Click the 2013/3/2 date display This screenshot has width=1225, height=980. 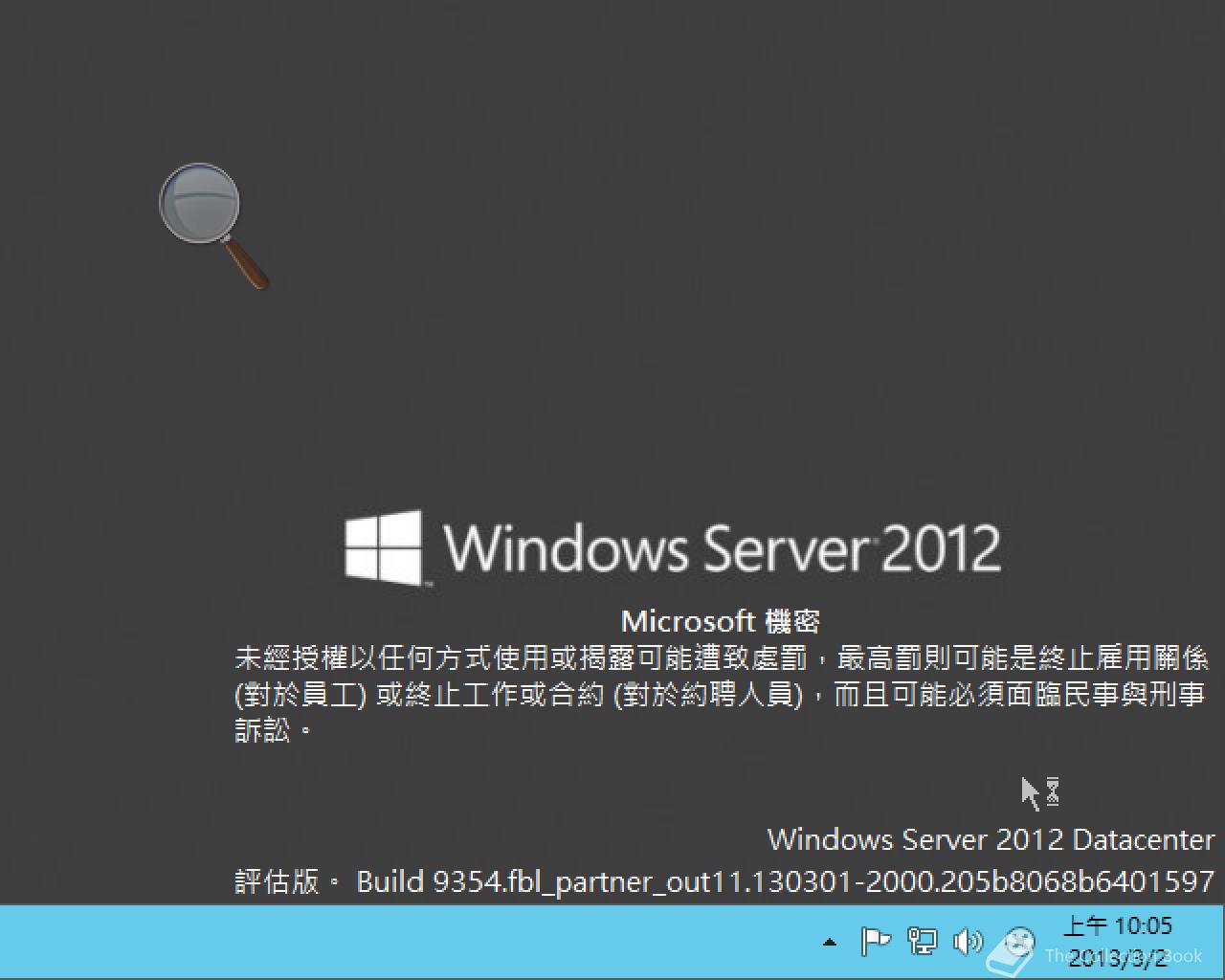pos(1118,956)
